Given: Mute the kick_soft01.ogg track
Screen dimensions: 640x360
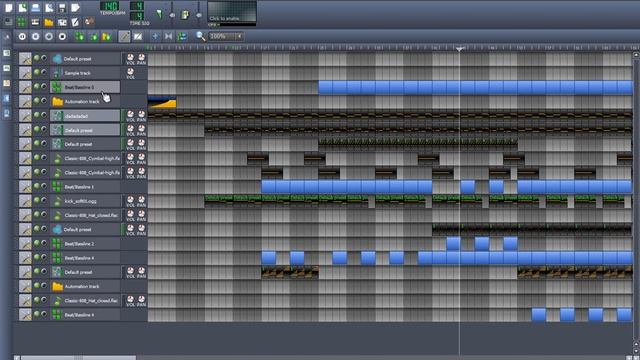Looking at the screenshot, I should point(37,200).
